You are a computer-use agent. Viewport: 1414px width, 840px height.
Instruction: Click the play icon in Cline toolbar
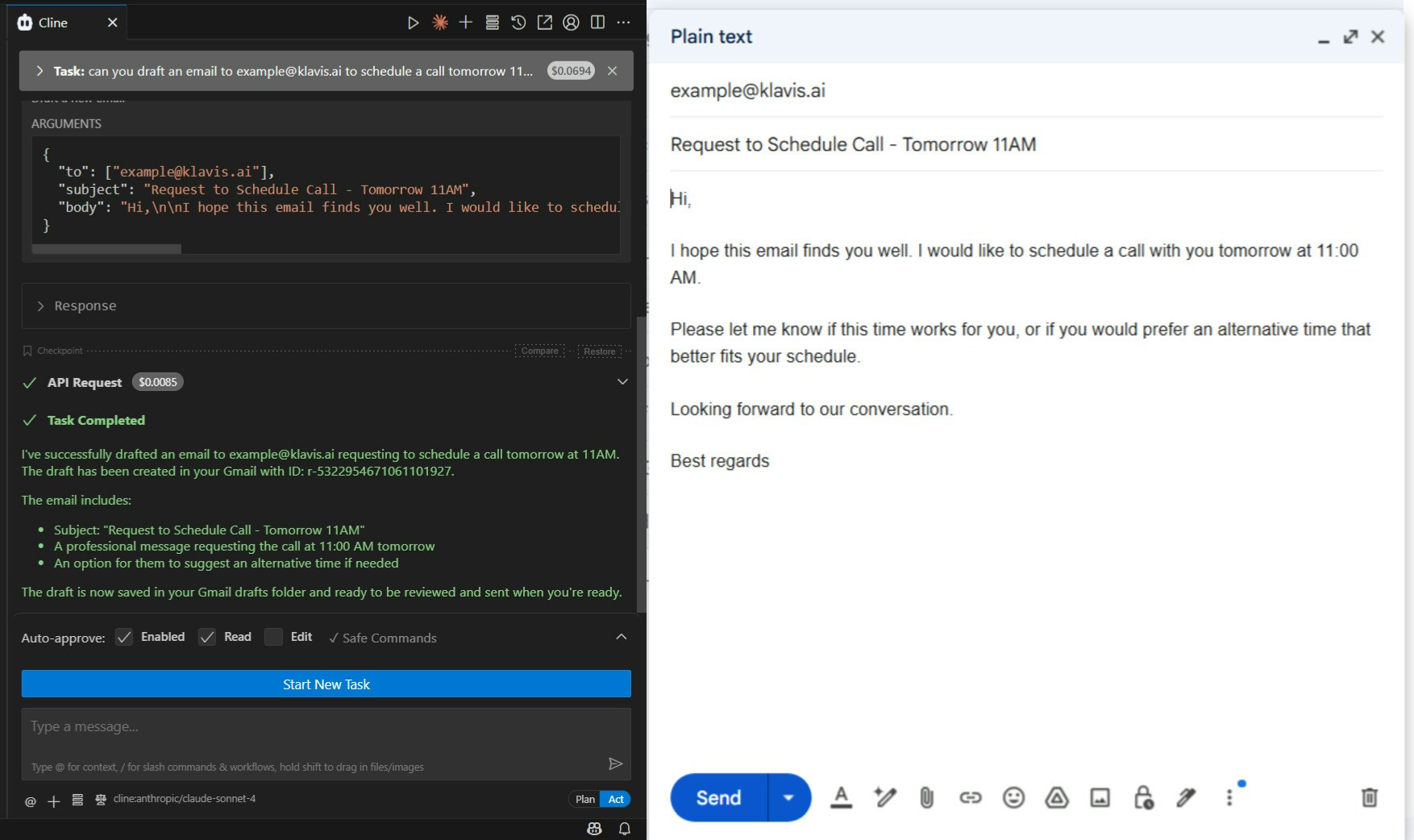pos(413,23)
